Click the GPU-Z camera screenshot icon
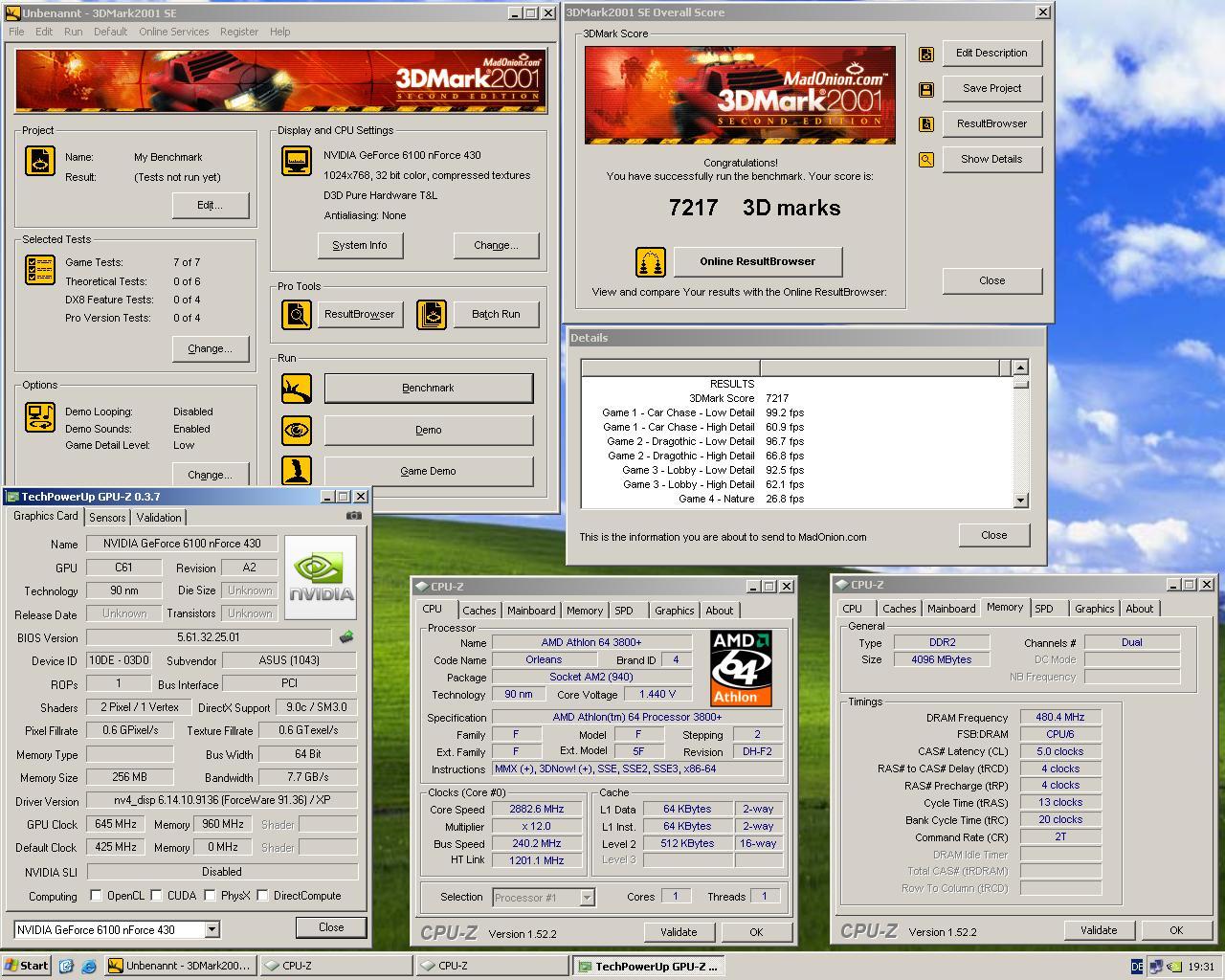 point(354,516)
